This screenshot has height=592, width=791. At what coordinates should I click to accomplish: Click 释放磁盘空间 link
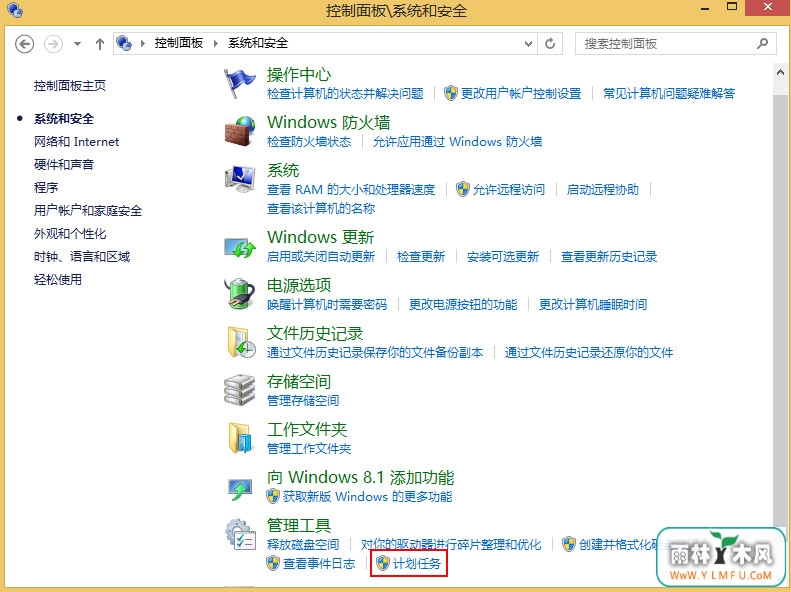point(303,545)
